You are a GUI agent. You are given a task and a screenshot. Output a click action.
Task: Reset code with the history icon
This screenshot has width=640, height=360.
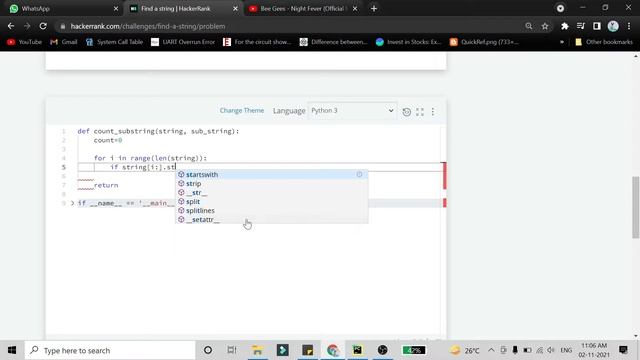click(x=407, y=112)
